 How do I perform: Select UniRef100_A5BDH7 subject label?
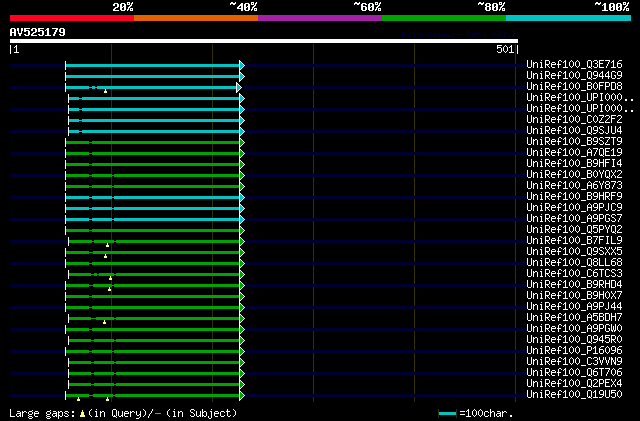574,318
